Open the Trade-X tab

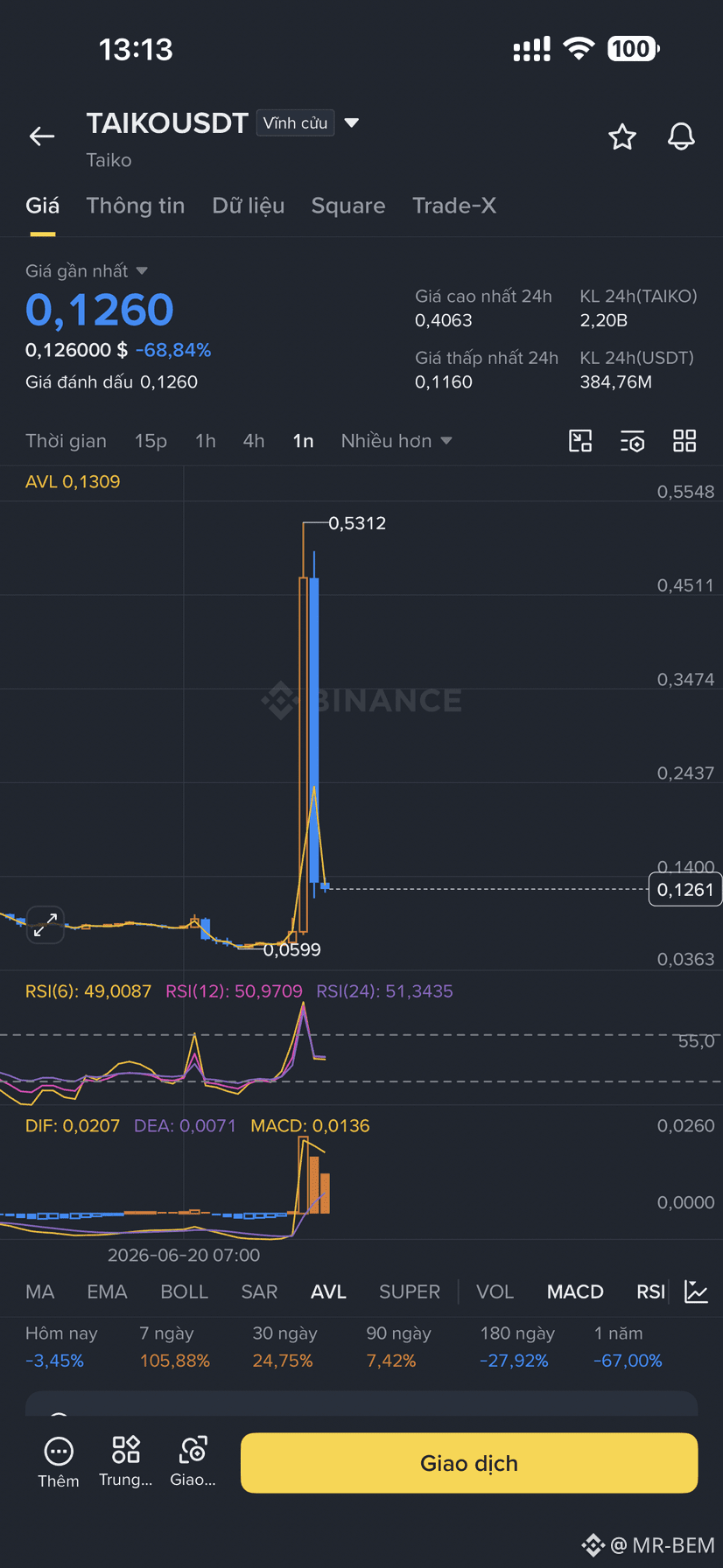click(x=454, y=206)
